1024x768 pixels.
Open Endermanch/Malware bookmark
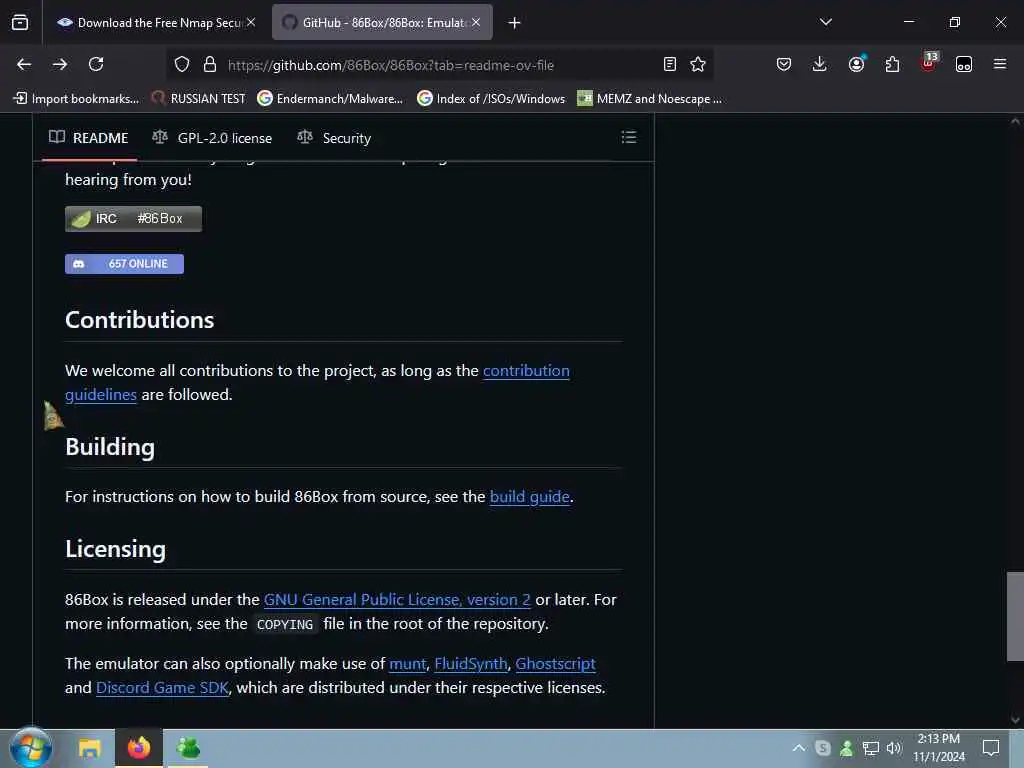tap(330, 99)
